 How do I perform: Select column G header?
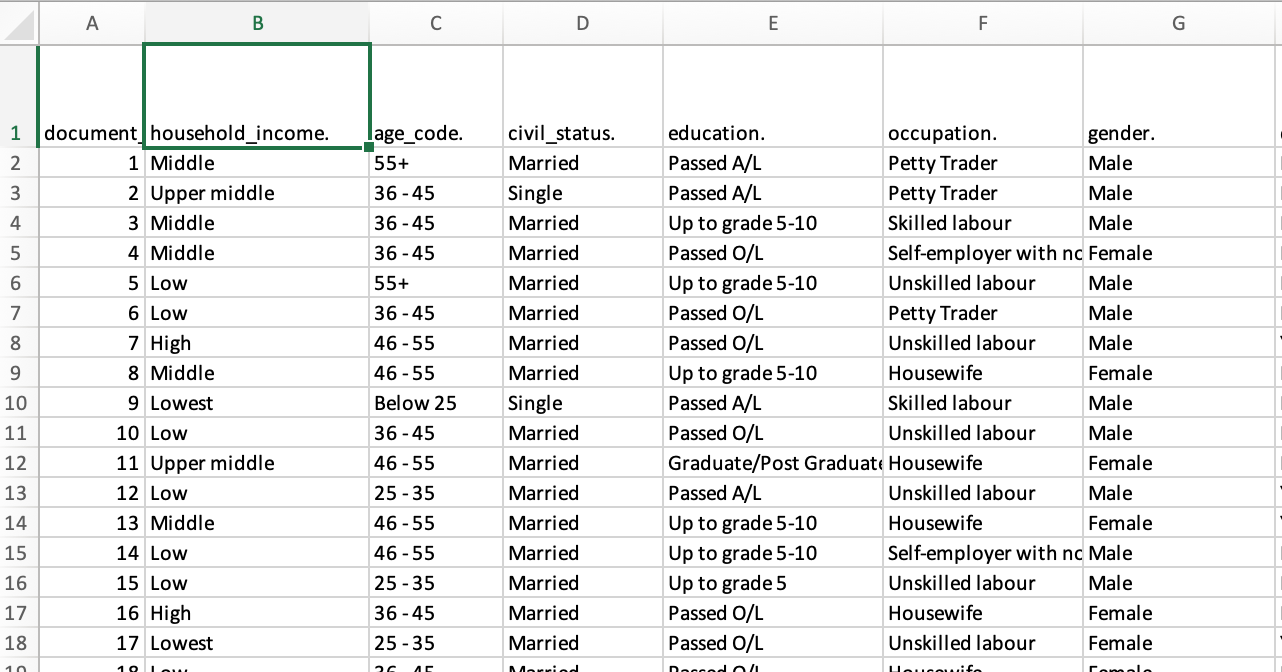point(1178,24)
